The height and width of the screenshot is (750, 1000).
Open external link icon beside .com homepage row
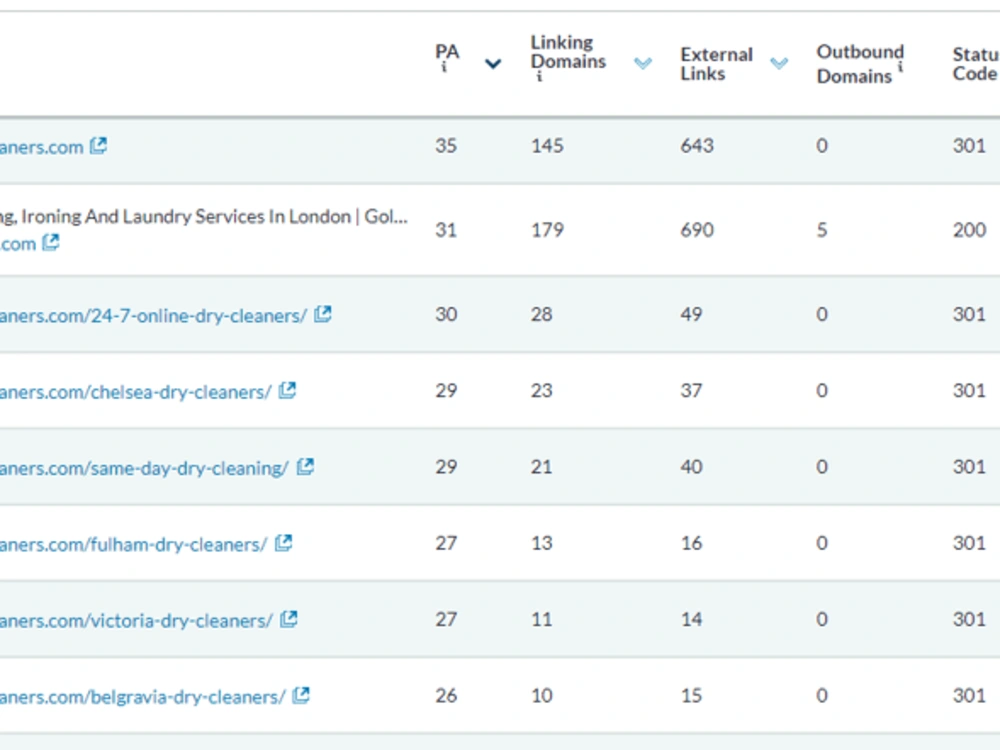[x=50, y=242]
